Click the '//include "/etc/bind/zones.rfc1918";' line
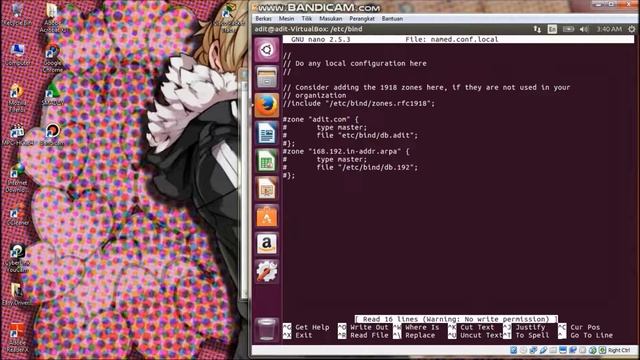The width and height of the screenshot is (640, 360). click(359, 103)
